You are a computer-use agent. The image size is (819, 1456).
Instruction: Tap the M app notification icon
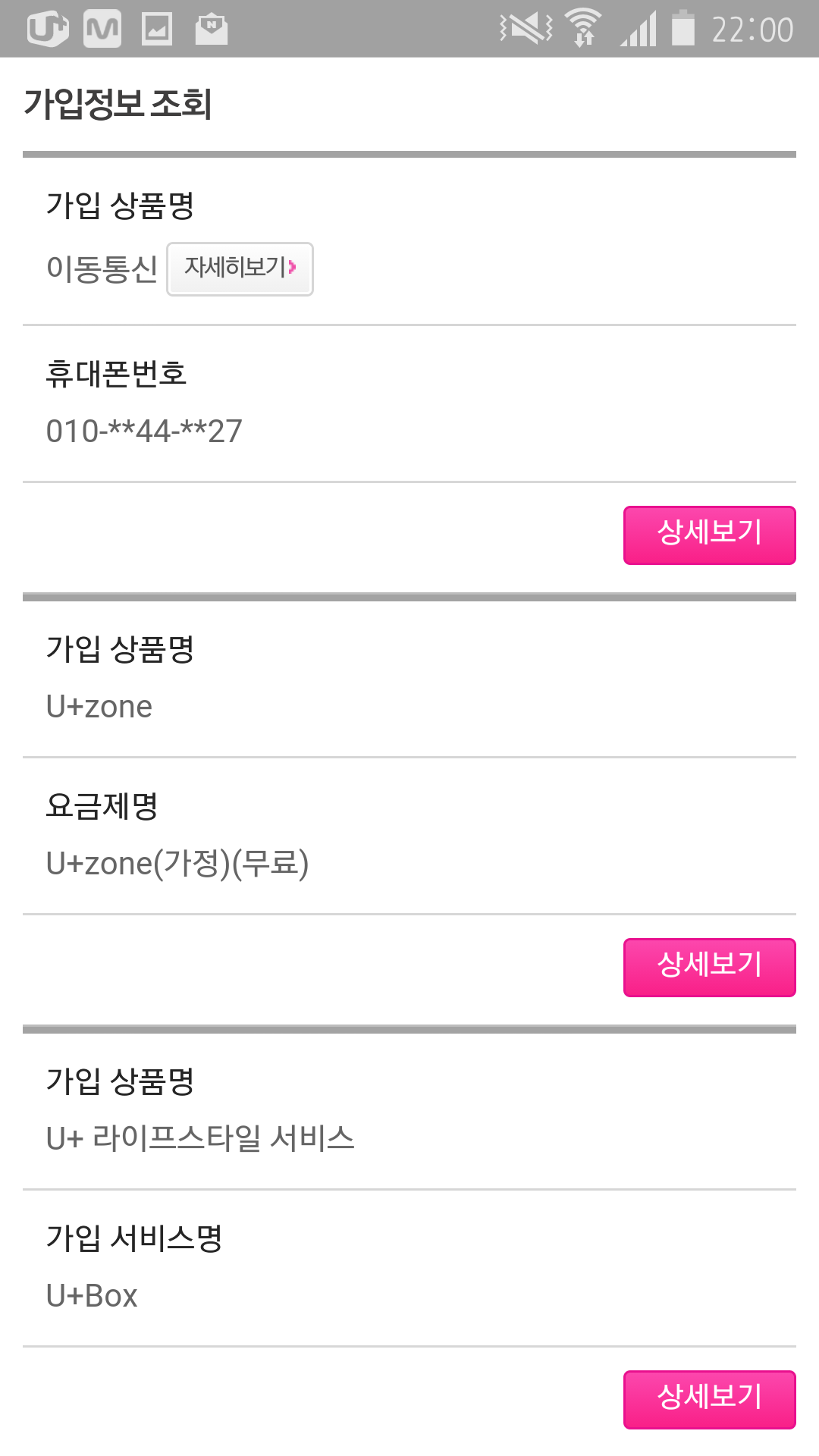coord(102,30)
